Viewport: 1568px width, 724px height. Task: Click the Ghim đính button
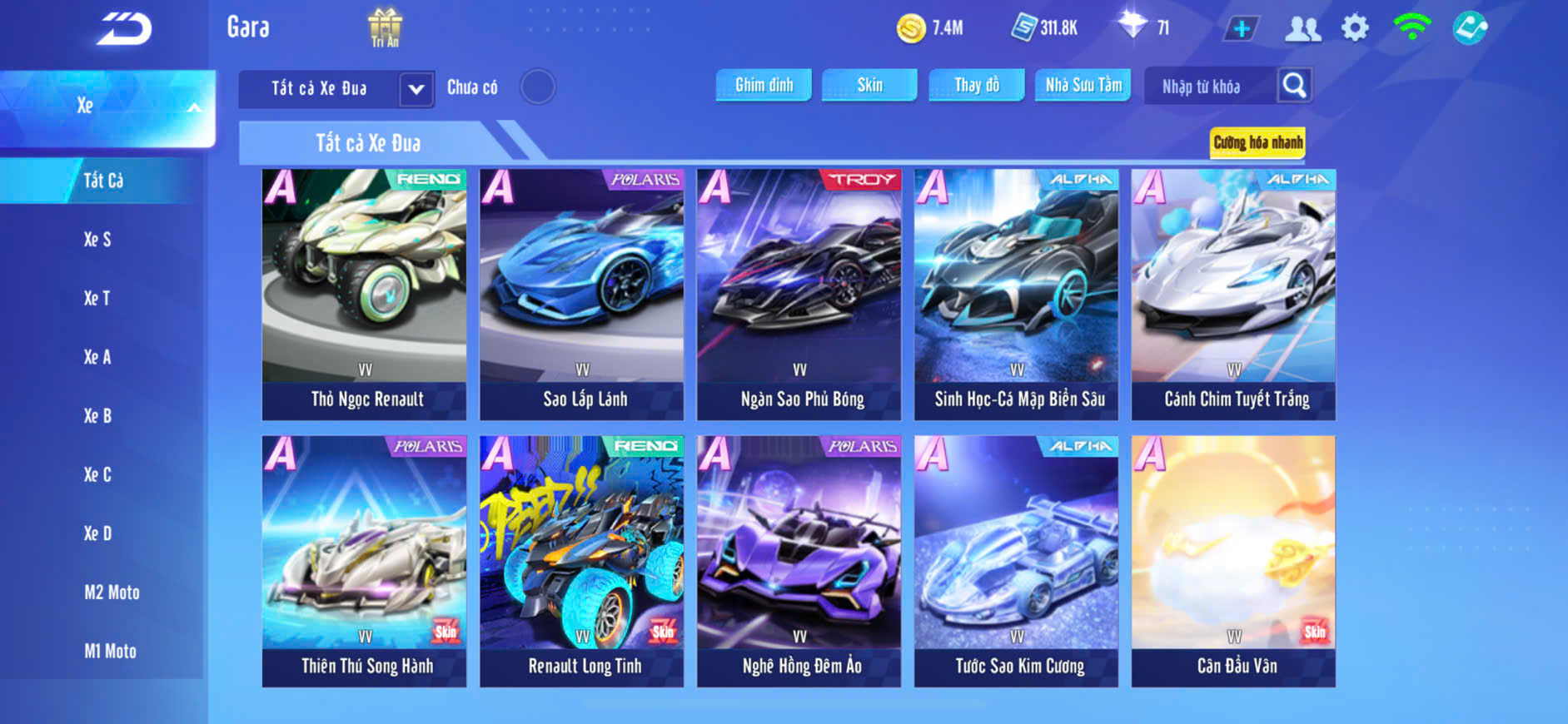[764, 85]
